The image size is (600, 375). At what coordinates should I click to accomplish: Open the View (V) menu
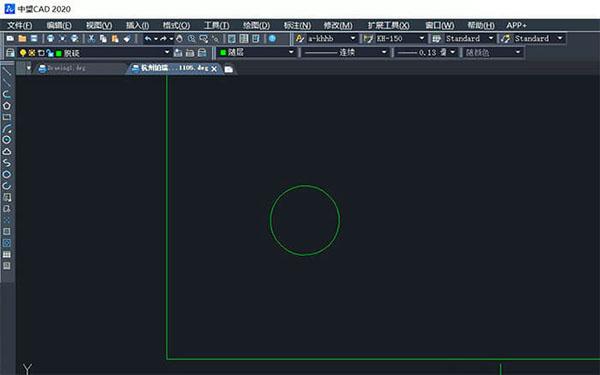point(99,25)
